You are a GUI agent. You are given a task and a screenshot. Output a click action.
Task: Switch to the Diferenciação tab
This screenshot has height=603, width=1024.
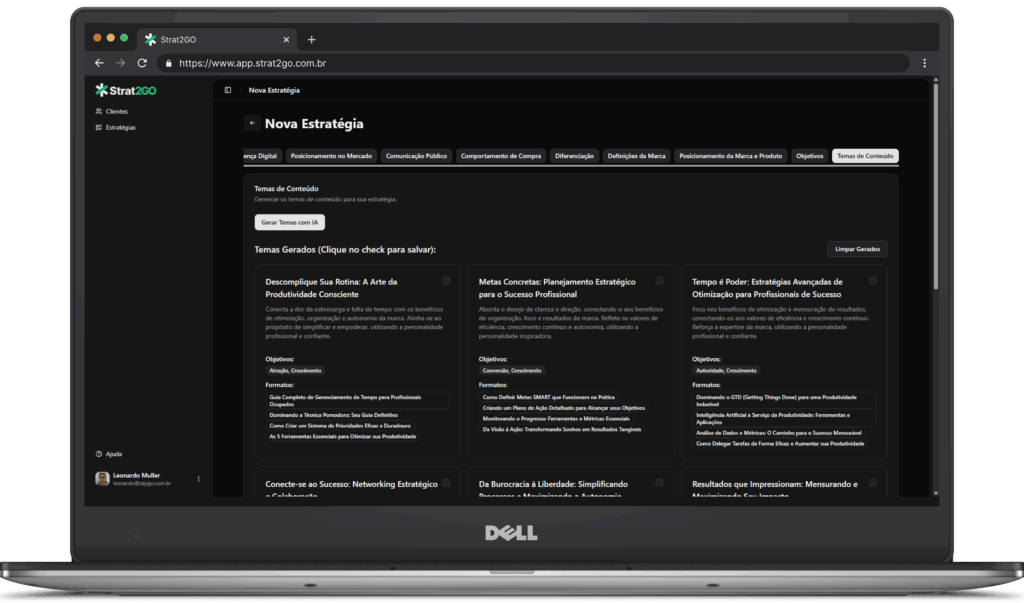pyautogui.click(x=574, y=156)
